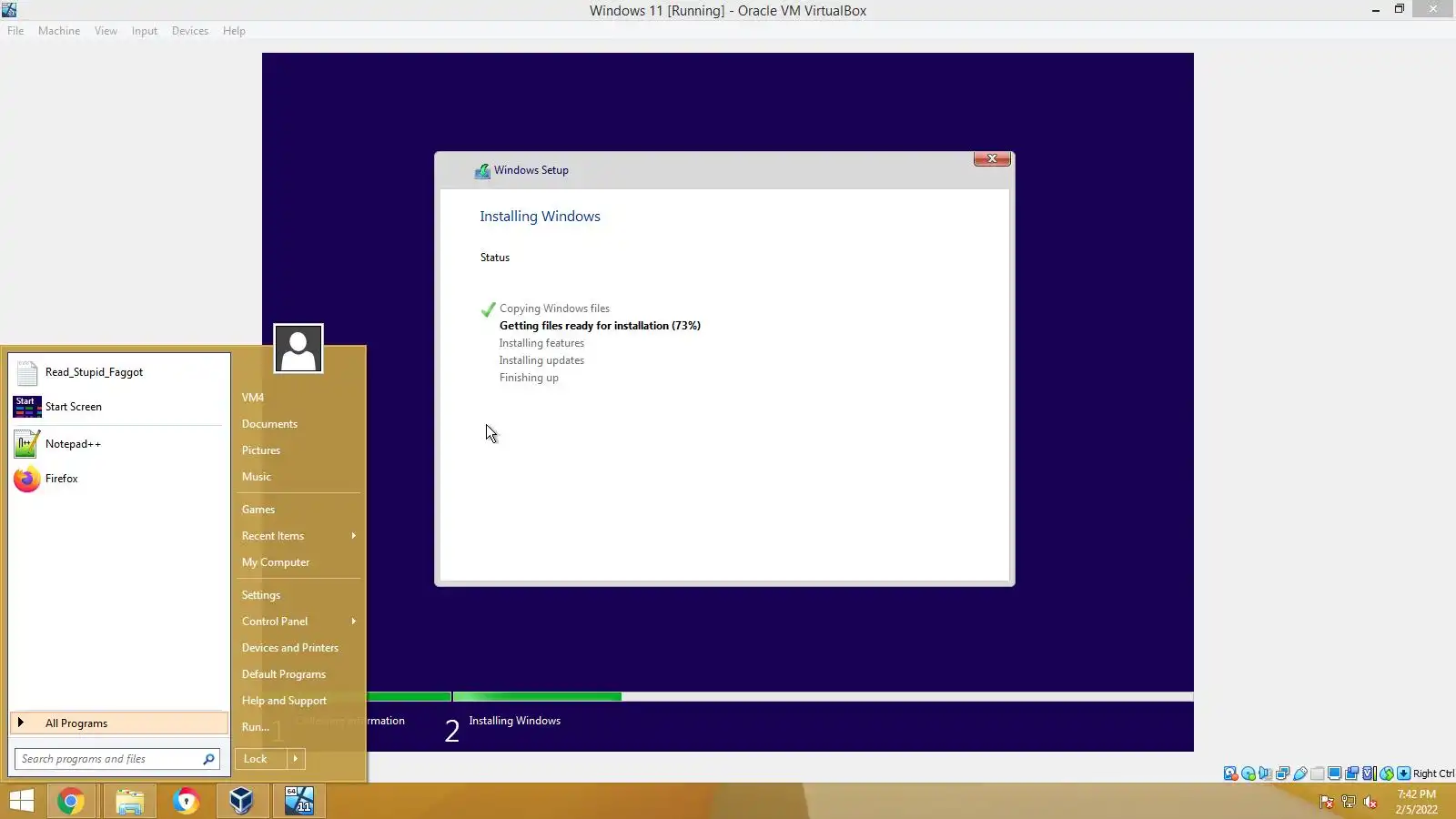
Task: Click the optical disc indicator in VirtualBox status bar
Action: click(1249, 773)
